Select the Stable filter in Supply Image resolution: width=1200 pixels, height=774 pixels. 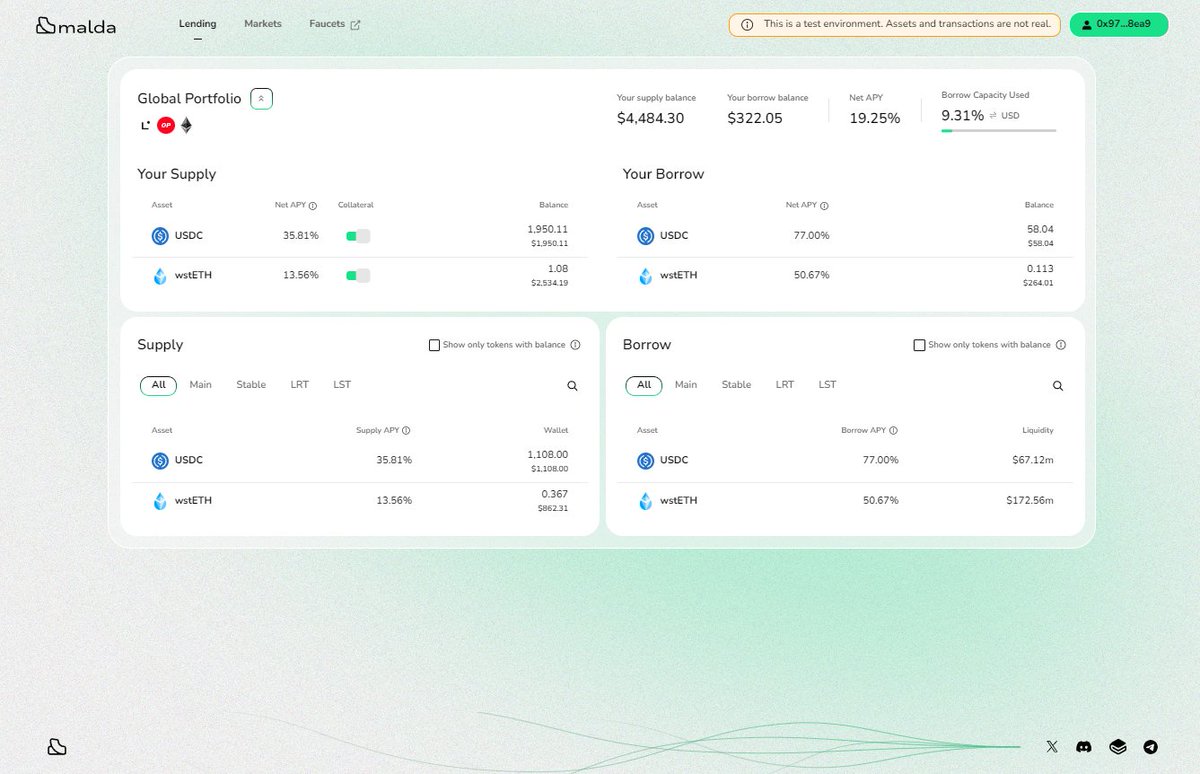251,385
